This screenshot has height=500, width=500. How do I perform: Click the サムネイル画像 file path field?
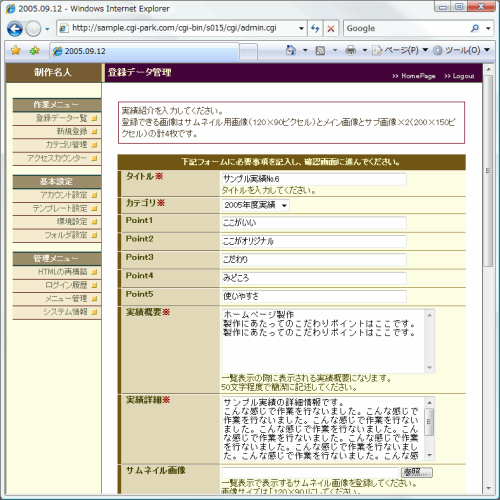click(x=310, y=472)
